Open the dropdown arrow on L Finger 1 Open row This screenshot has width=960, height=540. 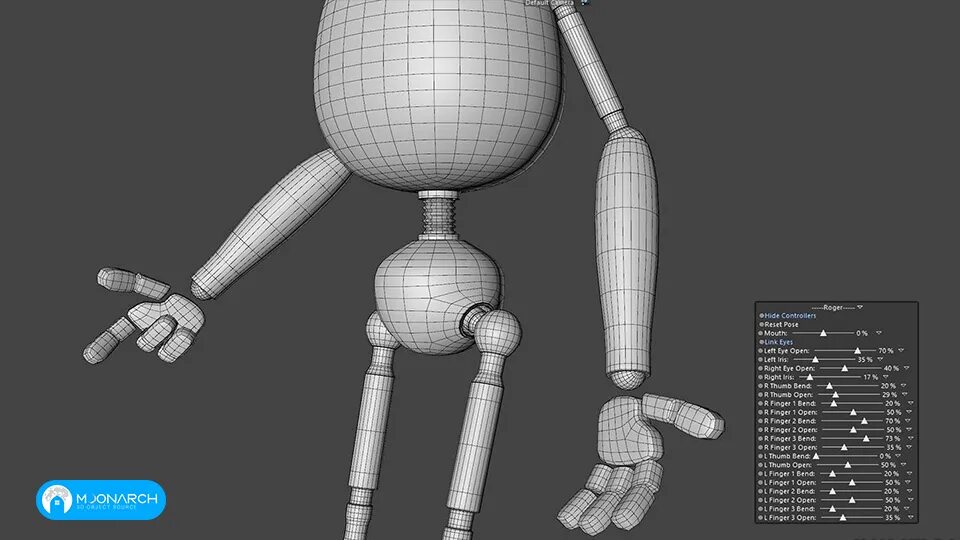[x=907, y=482]
